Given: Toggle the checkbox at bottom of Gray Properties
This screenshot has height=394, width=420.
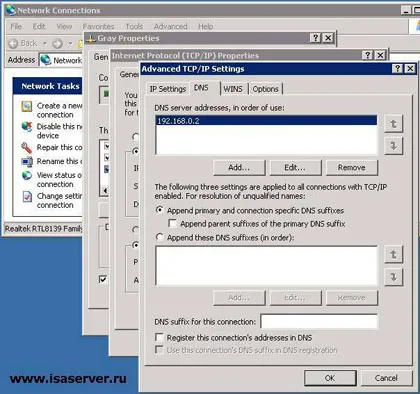Looking at the screenshot, I should [103, 279].
